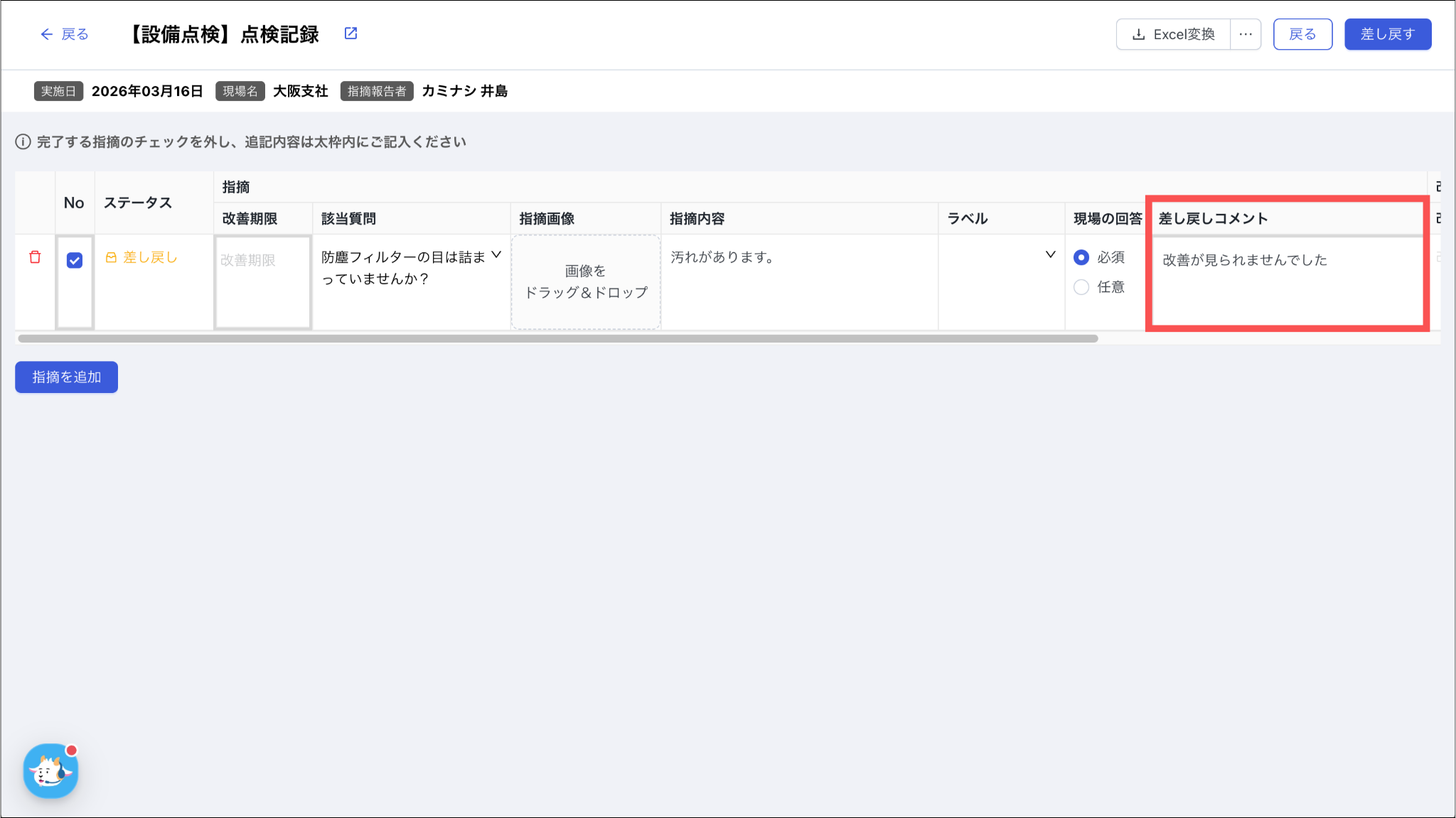This screenshot has width=1456, height=818.
Task: Click the info icon before instructions
Action: [x=23, y=142]
